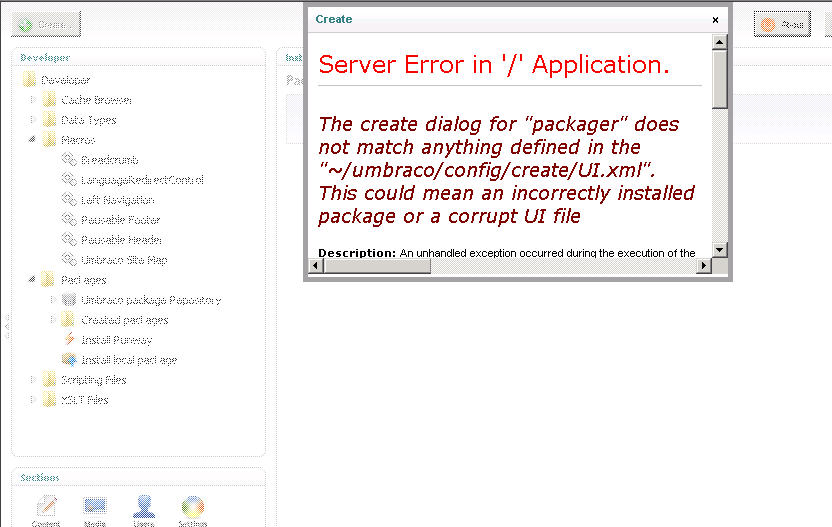Click the dialog's horizontal scrollbar right arrow
This screenshot has width=832, height=527.
704,265
